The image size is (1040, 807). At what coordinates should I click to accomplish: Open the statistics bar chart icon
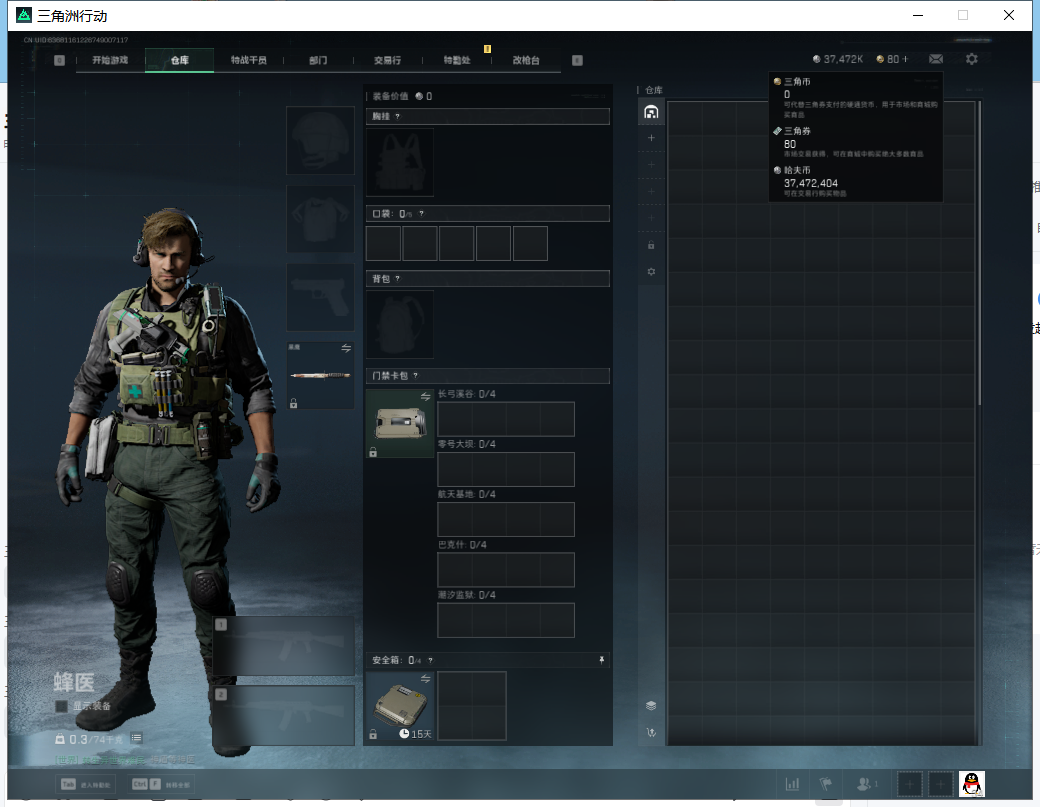pos(792,784)
